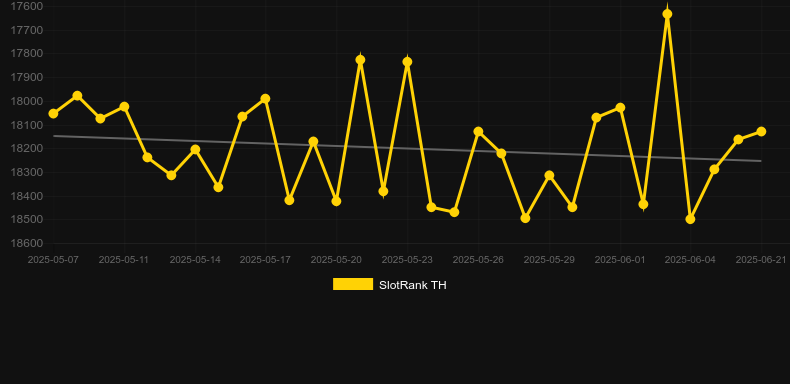Viewport: 790px width, 384px height.
Task: Select the data point on 2025-05-14
Action: coord(195,150)
